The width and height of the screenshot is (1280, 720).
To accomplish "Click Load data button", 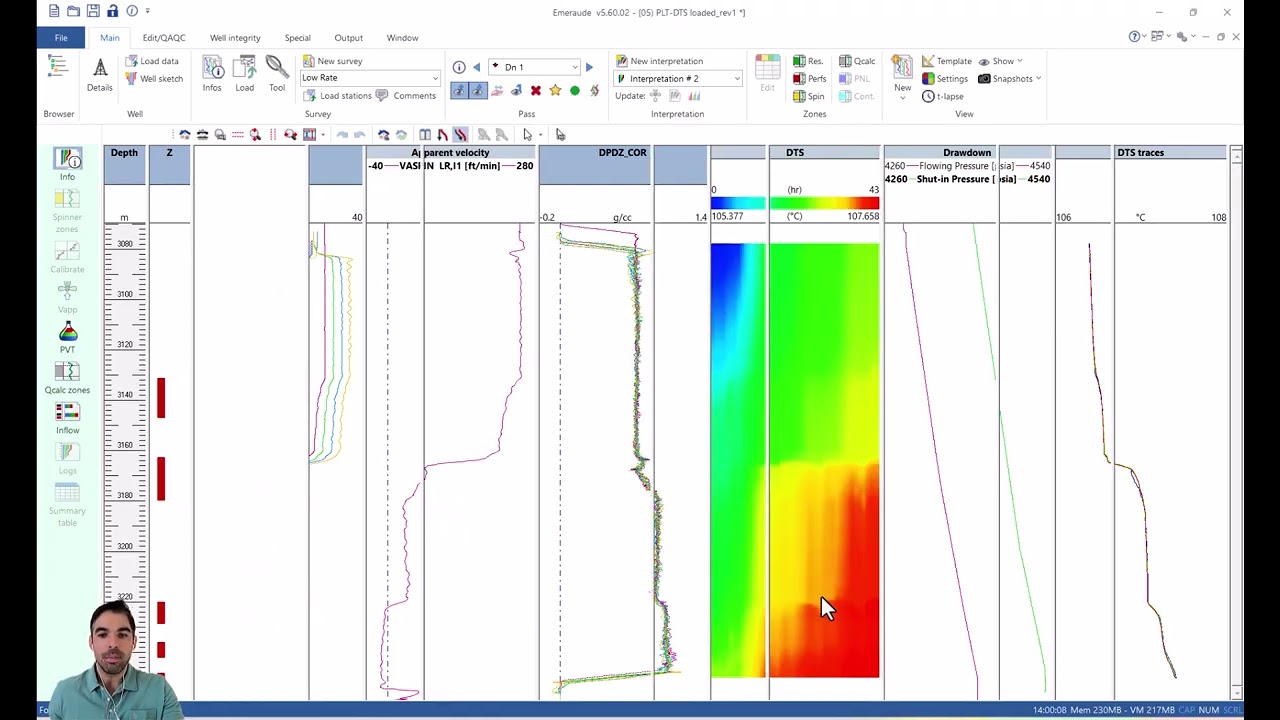I will click(x=152, y=61).
